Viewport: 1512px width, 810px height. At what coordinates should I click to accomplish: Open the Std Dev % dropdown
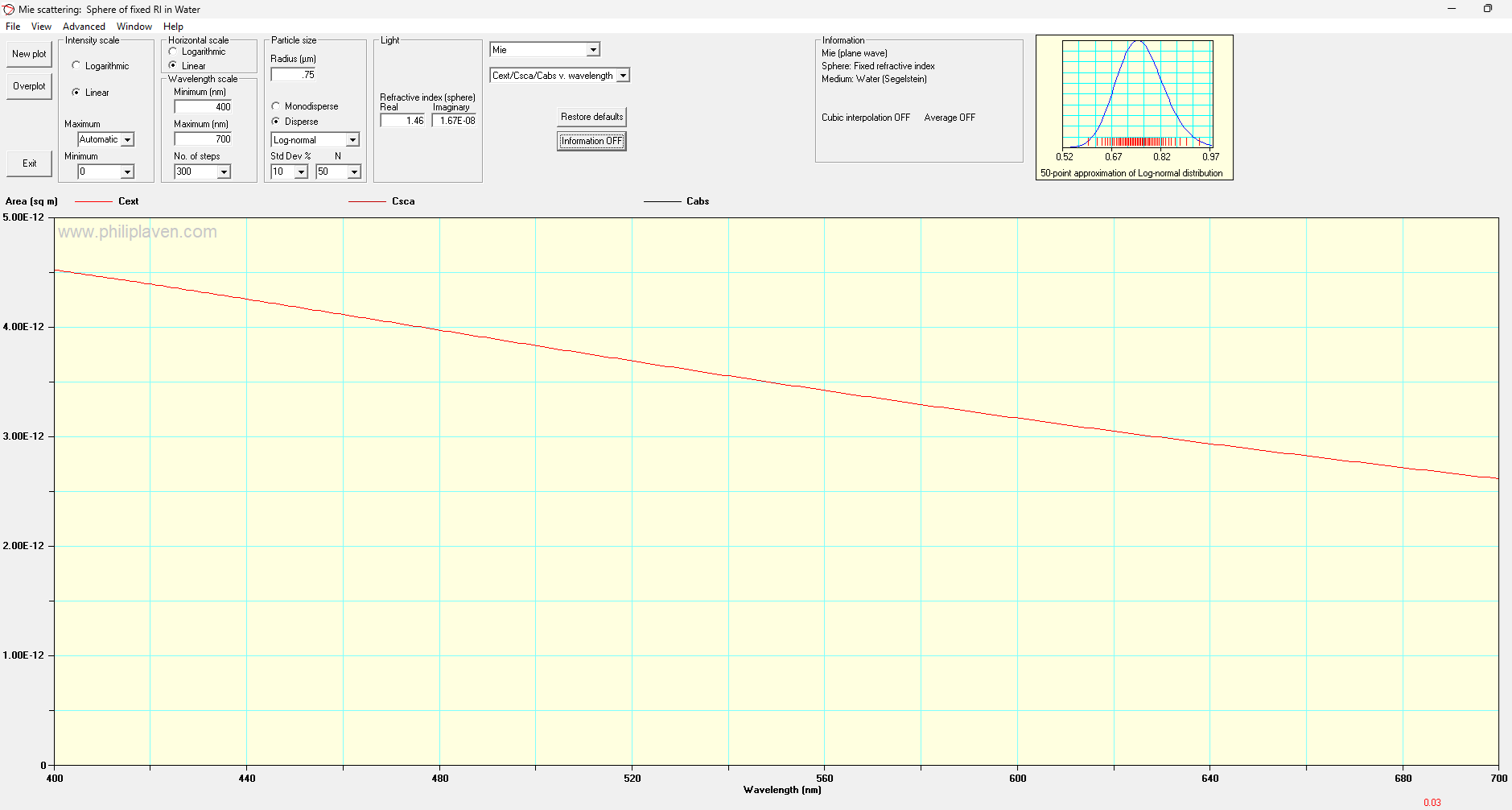point(301,172)
